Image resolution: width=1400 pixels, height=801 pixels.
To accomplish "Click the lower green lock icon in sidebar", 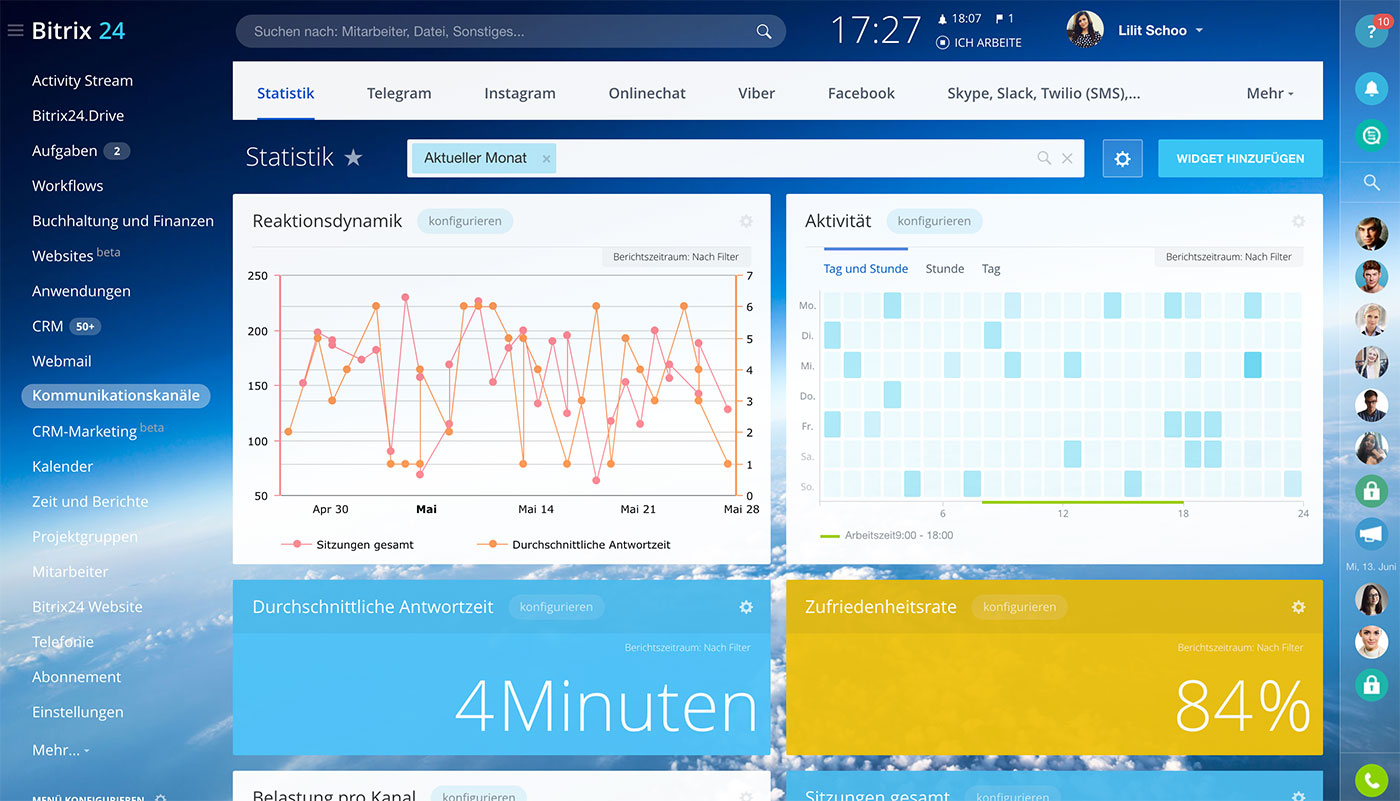I will pyautogui.click(x=1371, y=685).
